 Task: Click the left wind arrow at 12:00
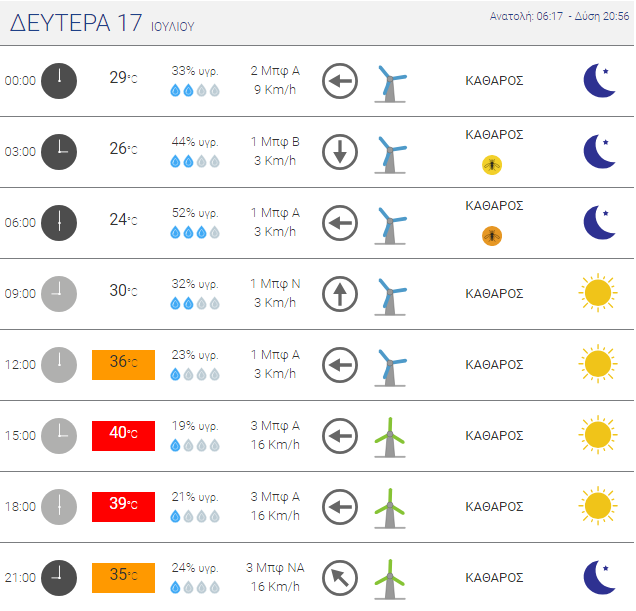click(x=340, y=365)
